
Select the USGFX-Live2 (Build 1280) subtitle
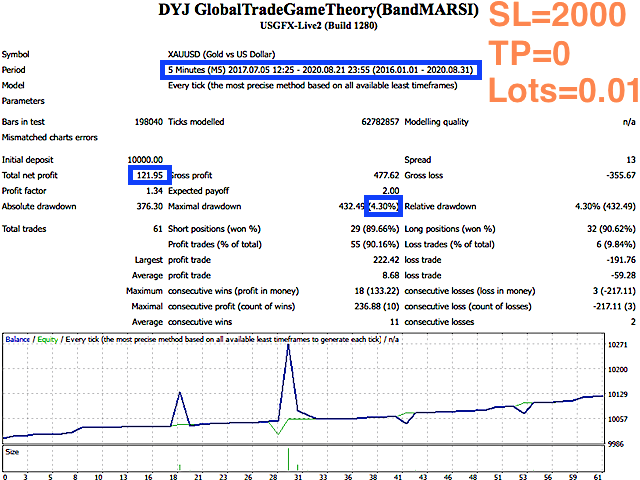click(319, 26)
